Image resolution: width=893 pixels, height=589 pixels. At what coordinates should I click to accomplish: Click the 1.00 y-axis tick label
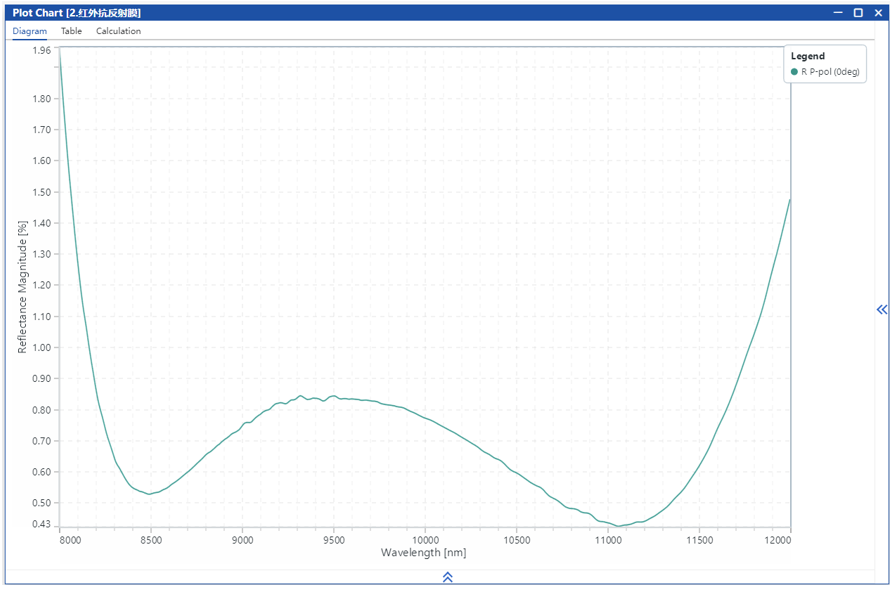[42, 347]
